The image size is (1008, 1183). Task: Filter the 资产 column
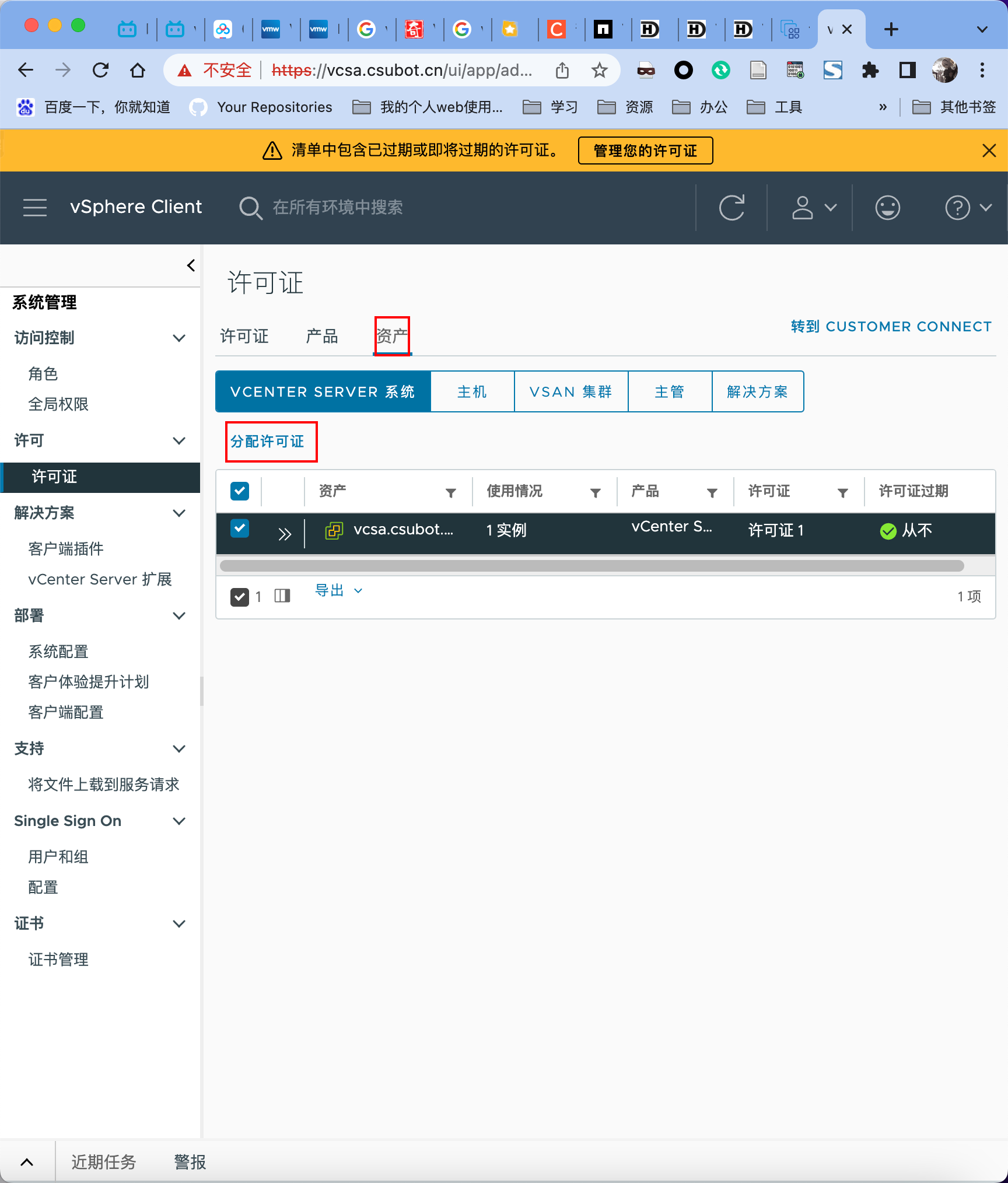pos(451,493)
